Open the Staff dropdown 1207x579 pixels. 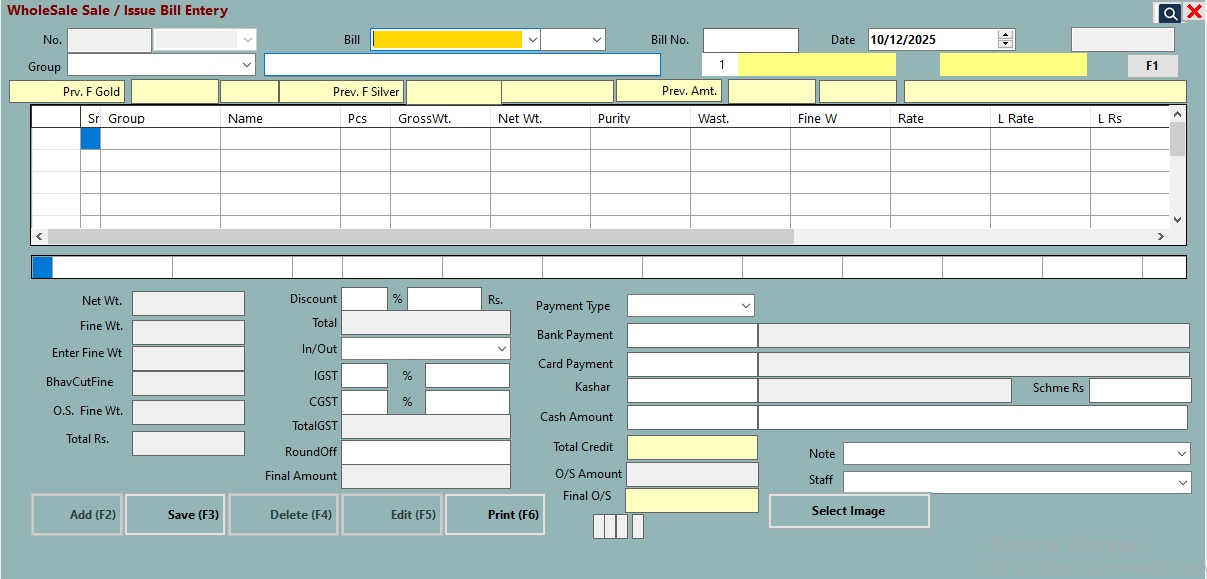click(1181, 483)
